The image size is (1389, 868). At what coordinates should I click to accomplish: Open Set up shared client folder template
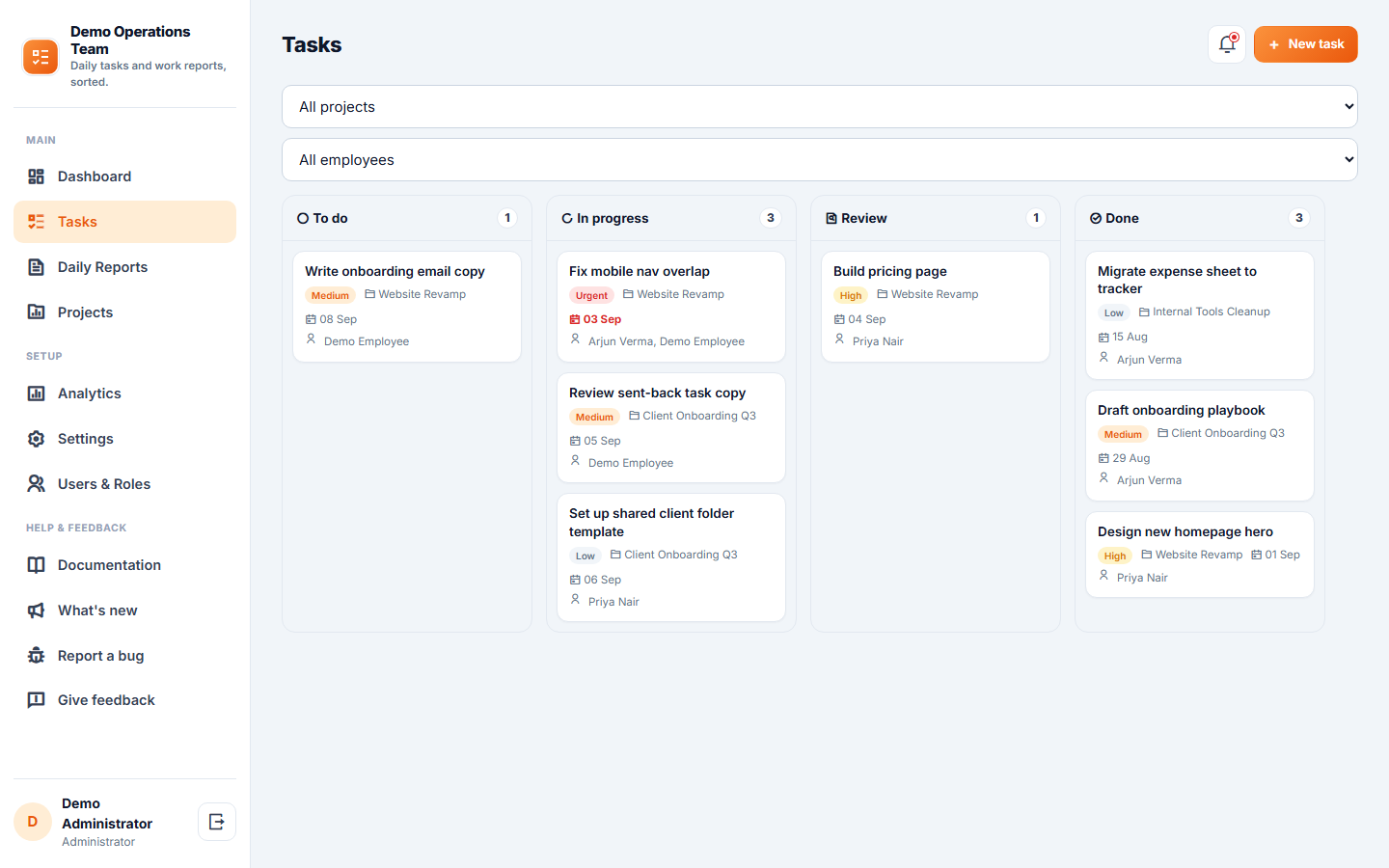[x=671, y=557]
